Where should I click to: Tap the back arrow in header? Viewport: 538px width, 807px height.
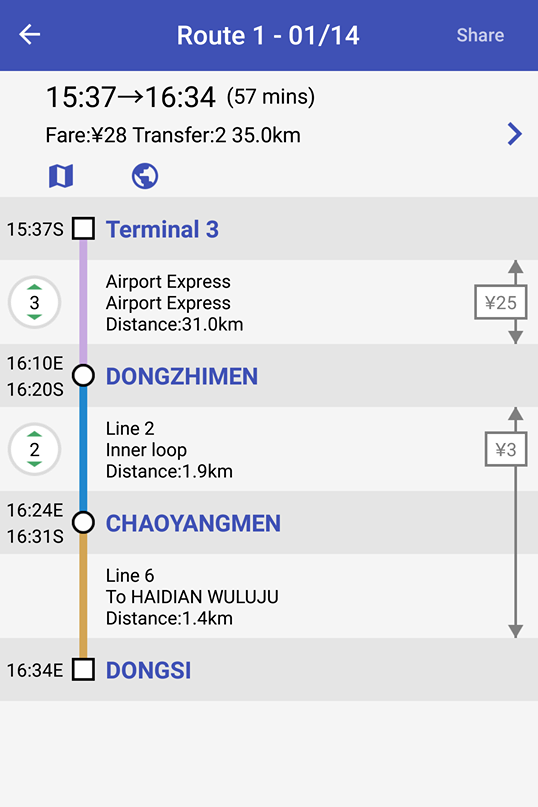30,35
